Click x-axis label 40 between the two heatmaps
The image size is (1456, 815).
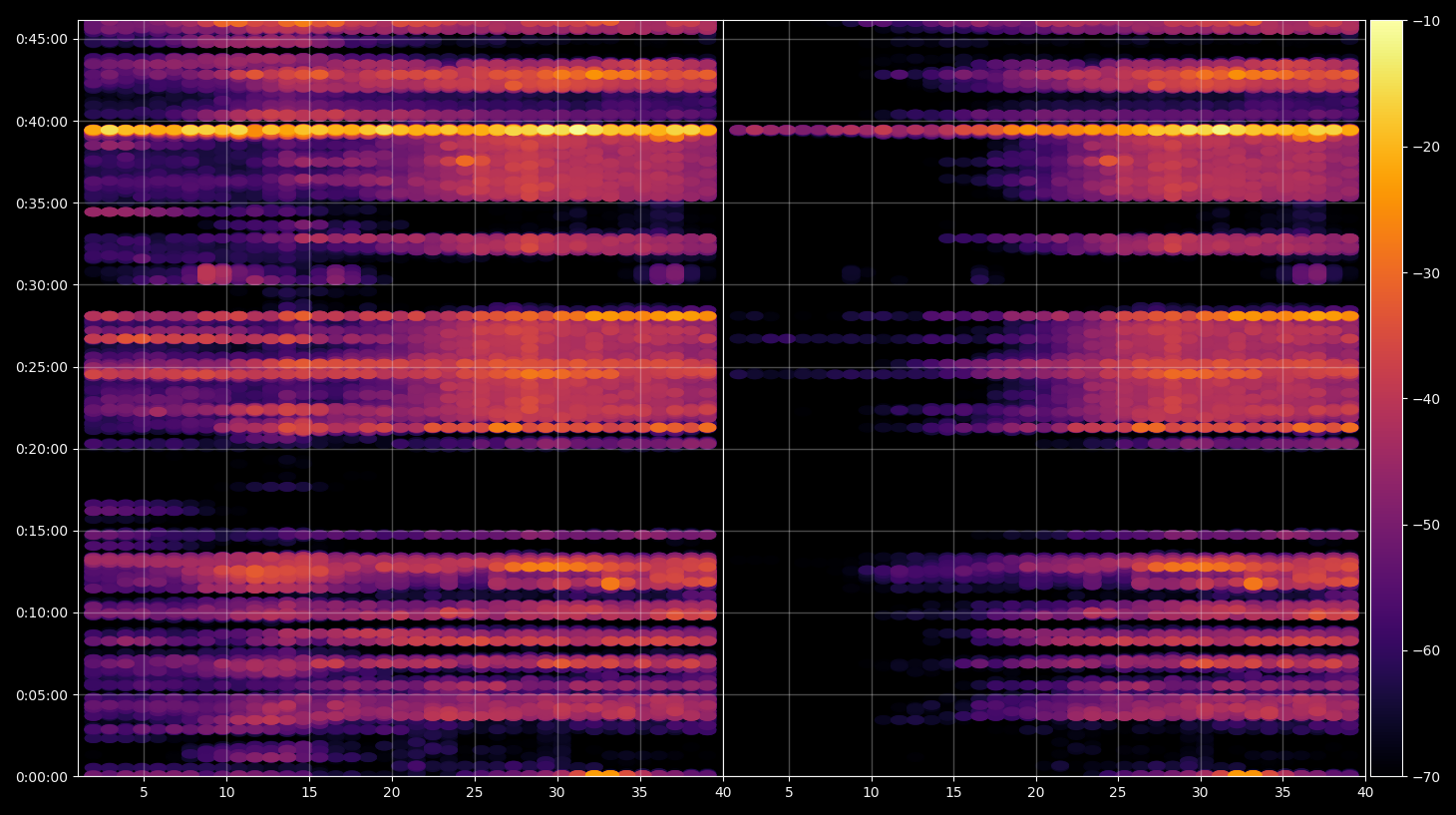click(x=723, y=793)
